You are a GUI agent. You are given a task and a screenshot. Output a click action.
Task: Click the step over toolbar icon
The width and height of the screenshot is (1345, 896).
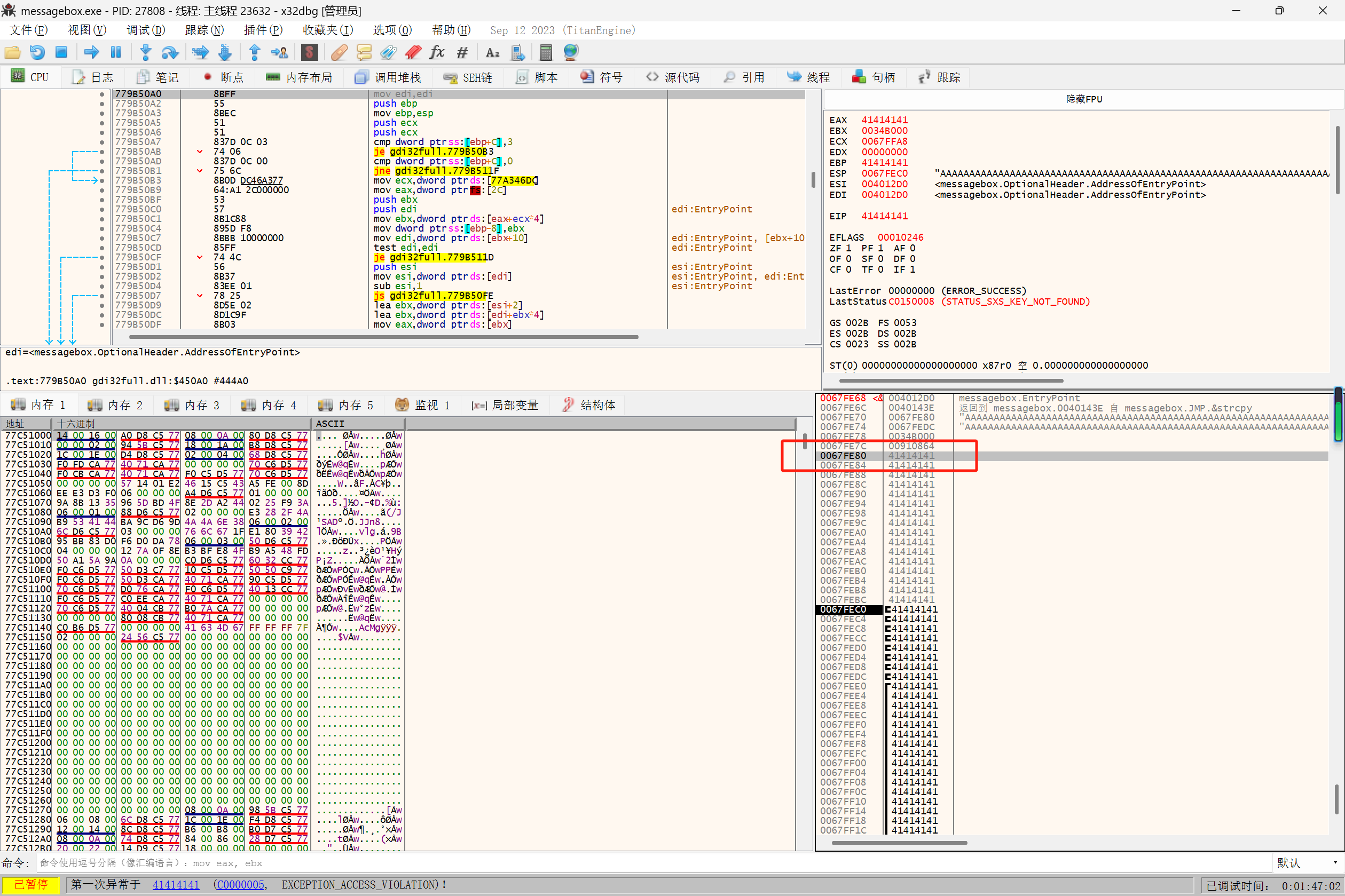pos(170,53)
